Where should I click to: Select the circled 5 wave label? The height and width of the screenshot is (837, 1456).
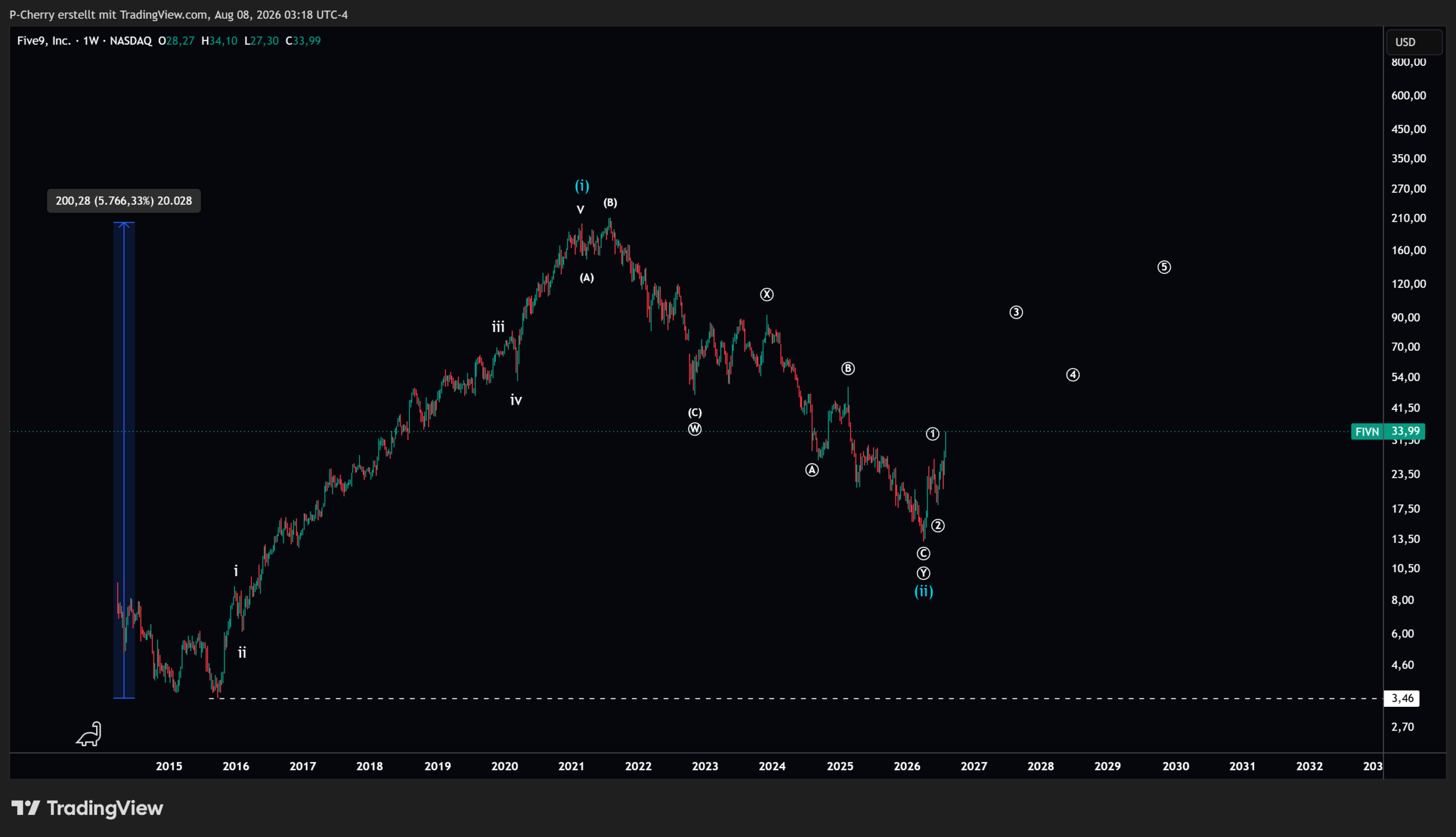[1164, 267]
